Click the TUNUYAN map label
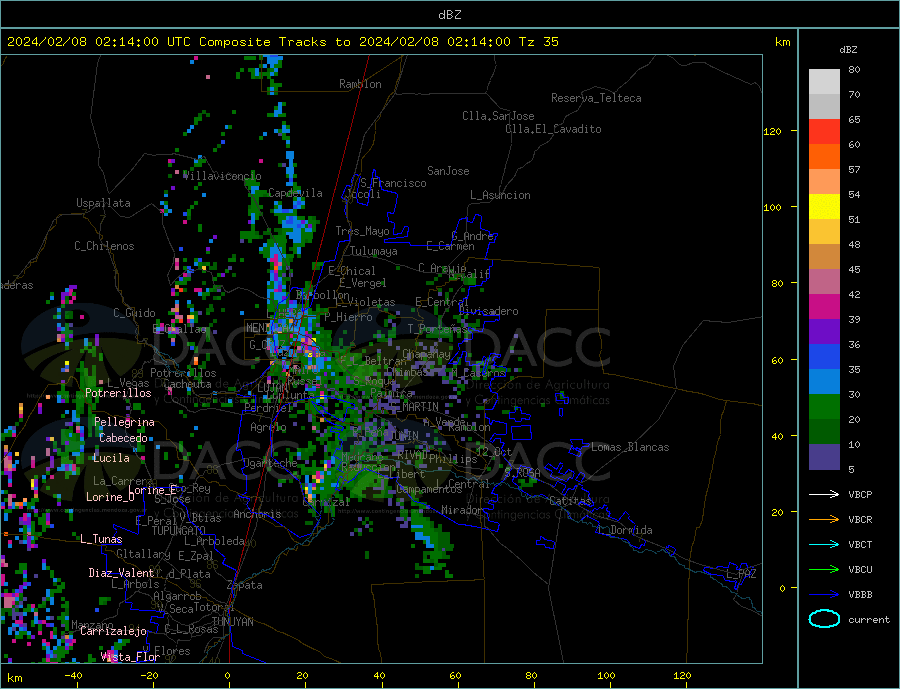900x689 pixels. [x=232, y=622]
